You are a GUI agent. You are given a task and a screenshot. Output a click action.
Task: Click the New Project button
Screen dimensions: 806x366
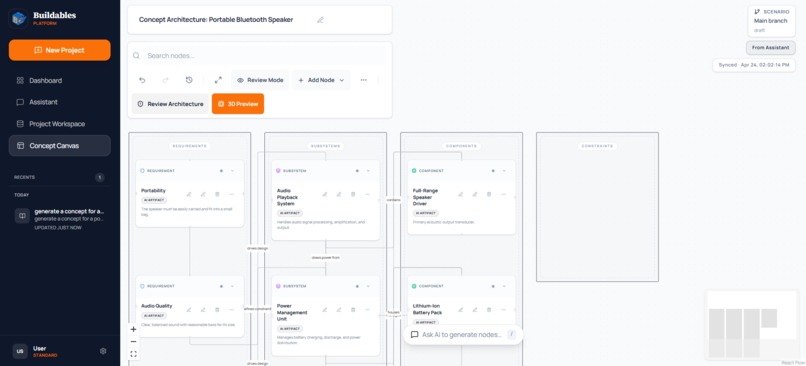click(60, 50)
